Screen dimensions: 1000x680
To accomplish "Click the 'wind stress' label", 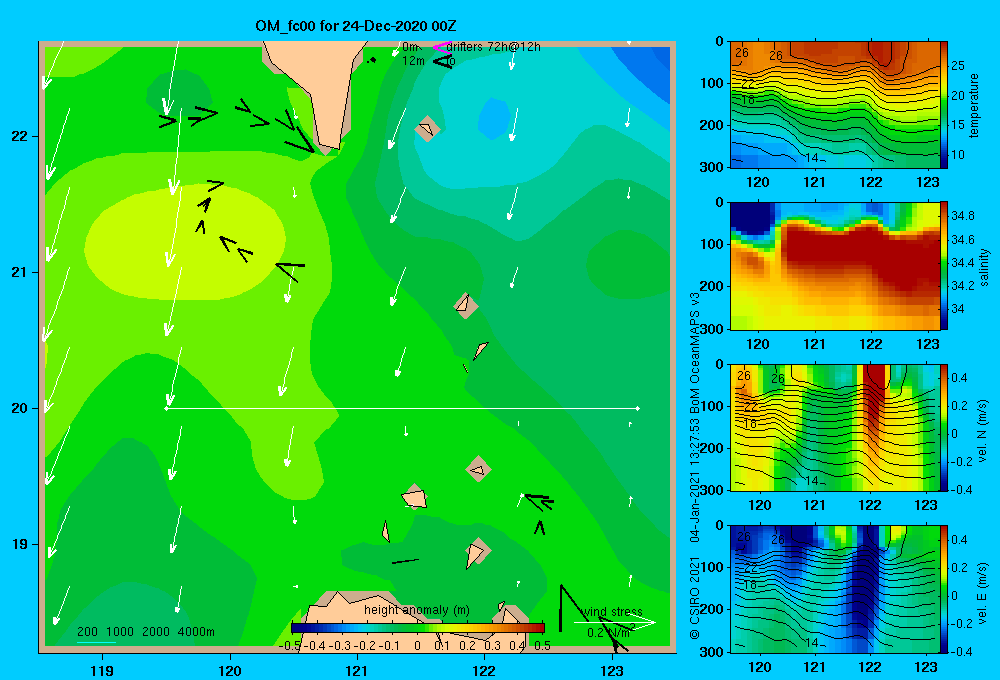I will tap(612, 612).
